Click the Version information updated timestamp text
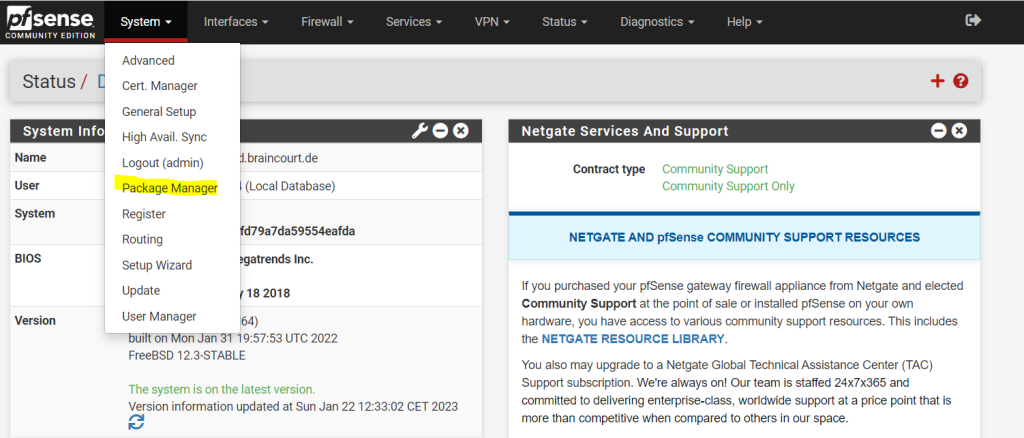 [x=293, y=407]
